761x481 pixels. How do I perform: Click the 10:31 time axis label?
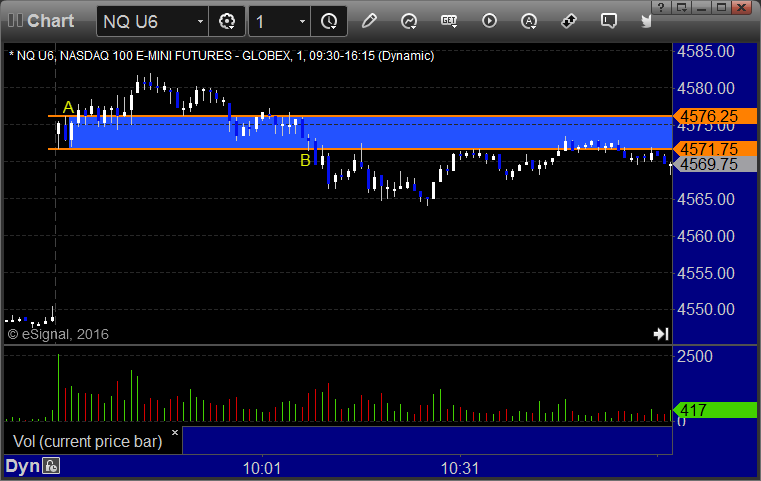(x=460, y=468)
